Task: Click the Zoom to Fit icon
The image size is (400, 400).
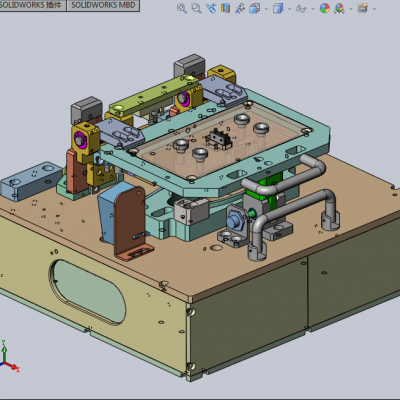Action: (x=182, y=8)
